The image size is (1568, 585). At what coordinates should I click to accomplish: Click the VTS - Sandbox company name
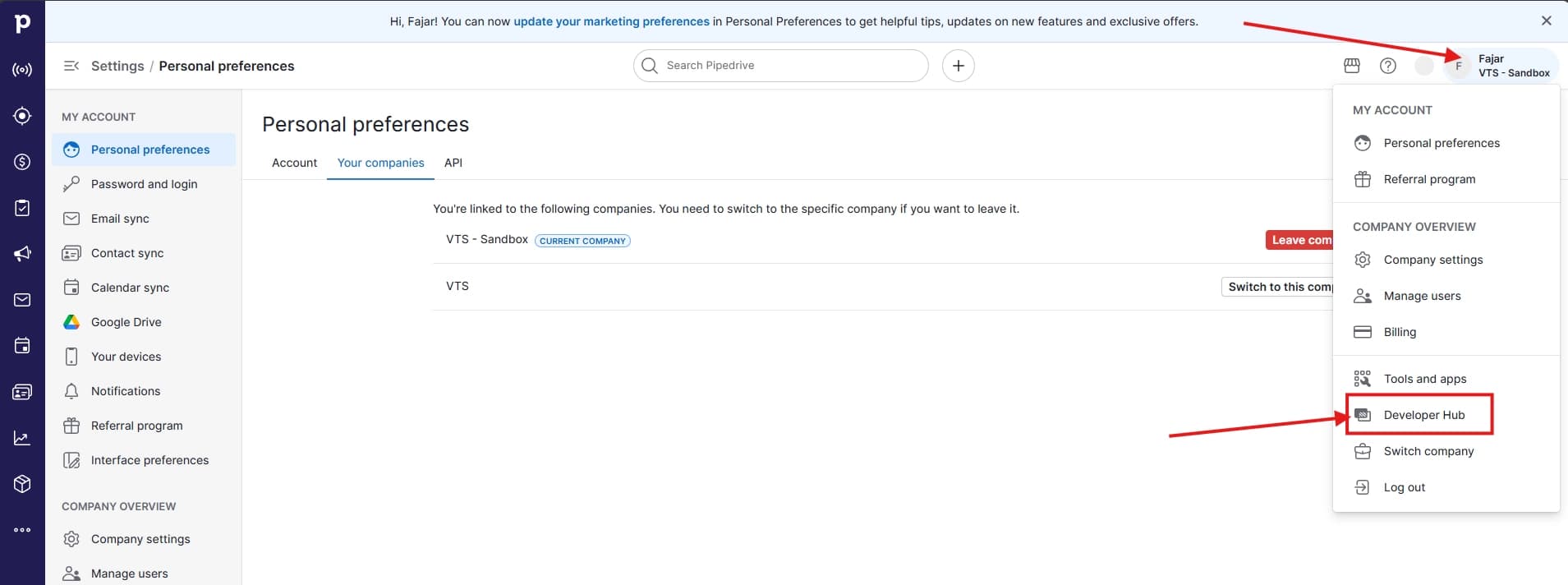(487, 239)
